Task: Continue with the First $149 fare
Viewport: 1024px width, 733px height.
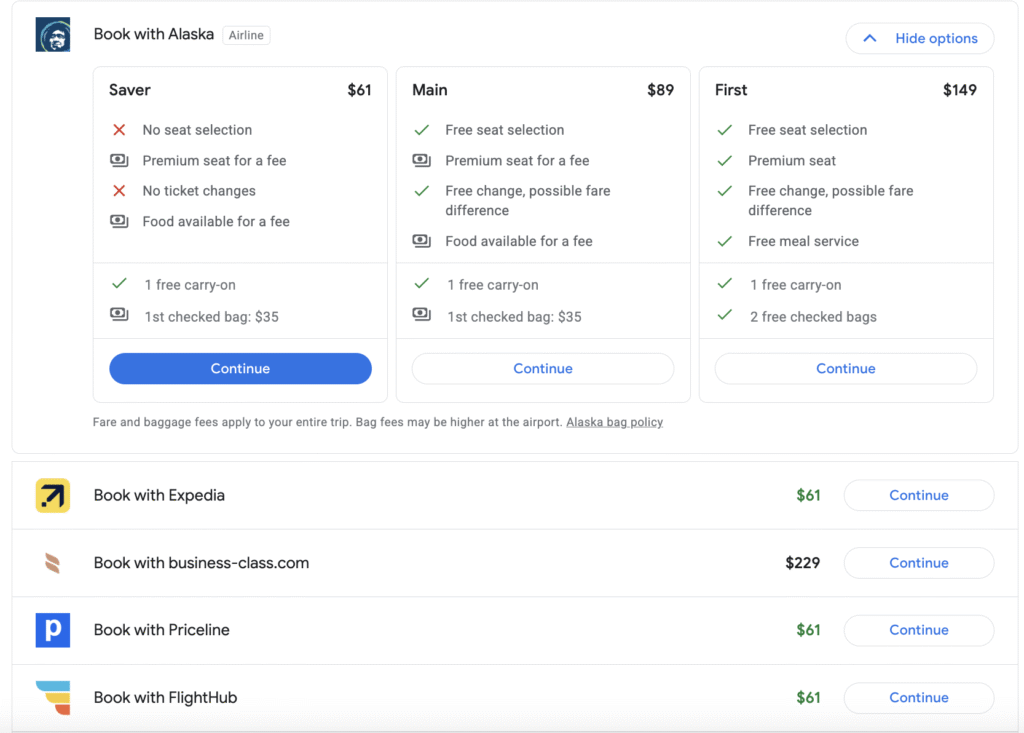Action: [846, 368]
